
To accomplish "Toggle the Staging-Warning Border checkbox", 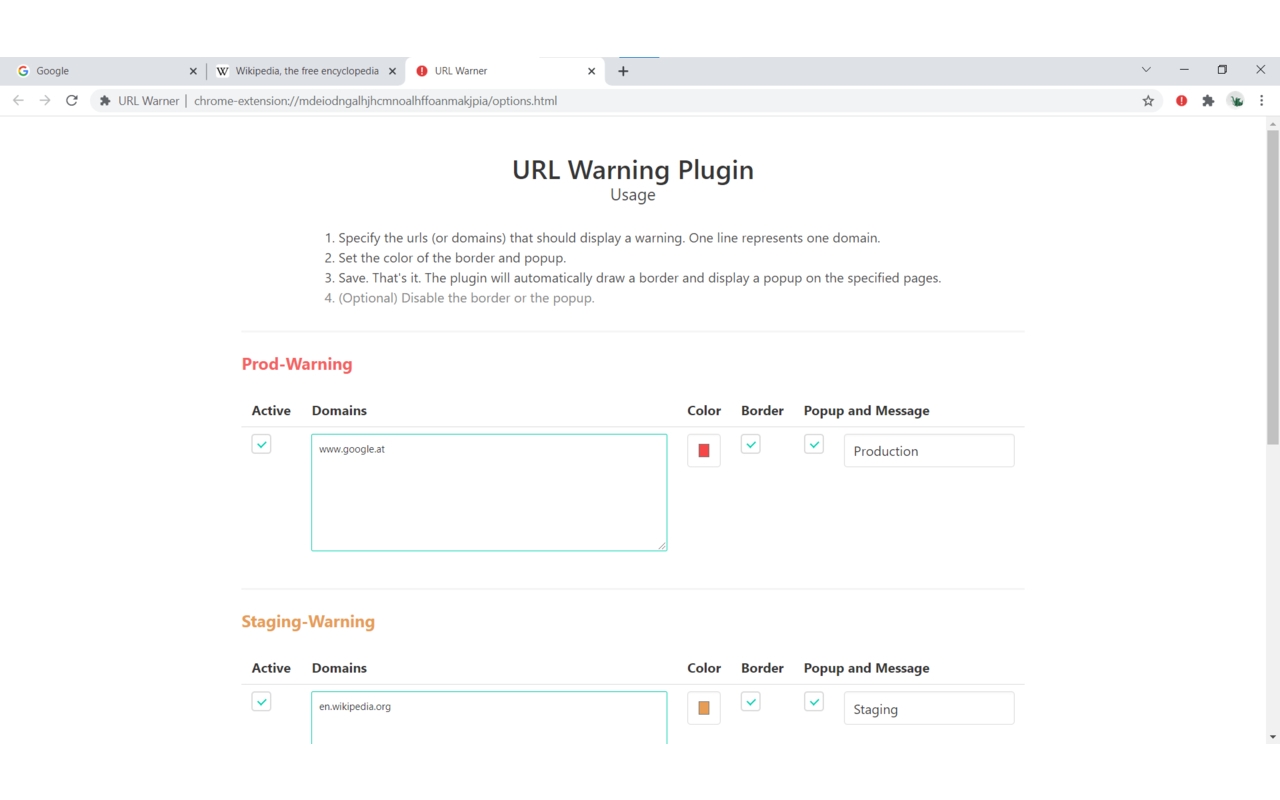I will [751, 702].
